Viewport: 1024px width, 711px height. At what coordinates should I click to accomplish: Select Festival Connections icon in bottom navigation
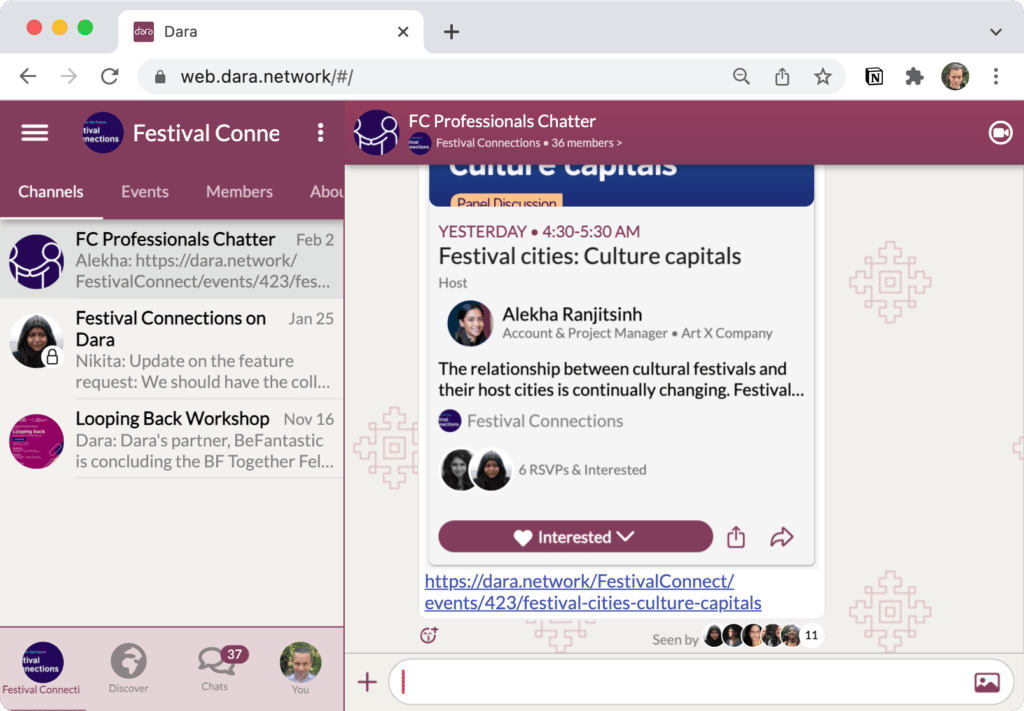42,668
